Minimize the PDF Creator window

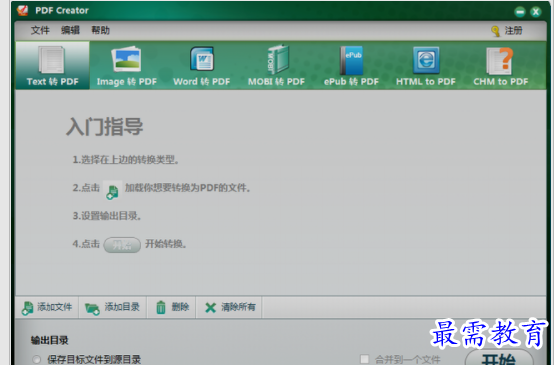520,12
